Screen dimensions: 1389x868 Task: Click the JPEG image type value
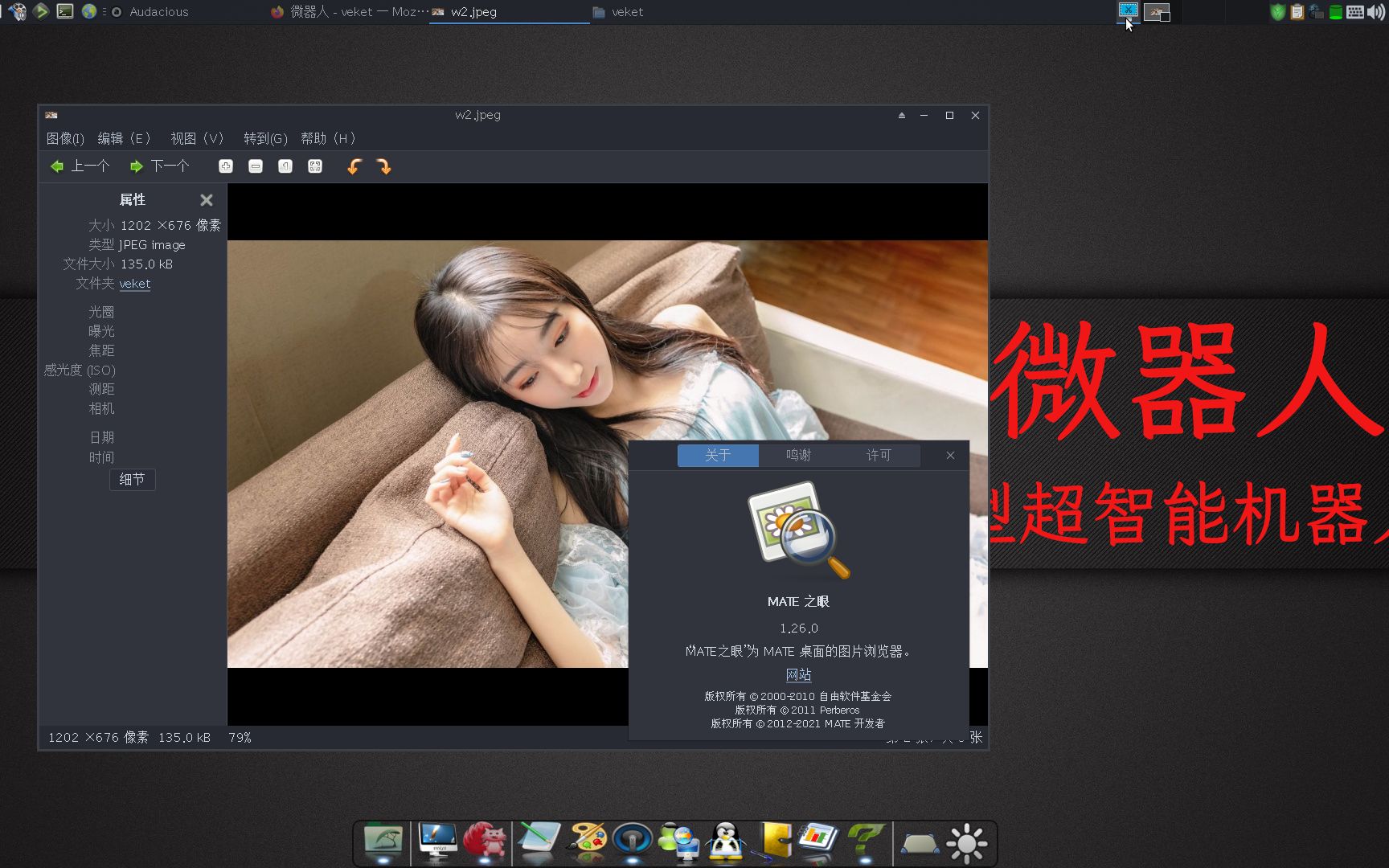coord(152,245)
